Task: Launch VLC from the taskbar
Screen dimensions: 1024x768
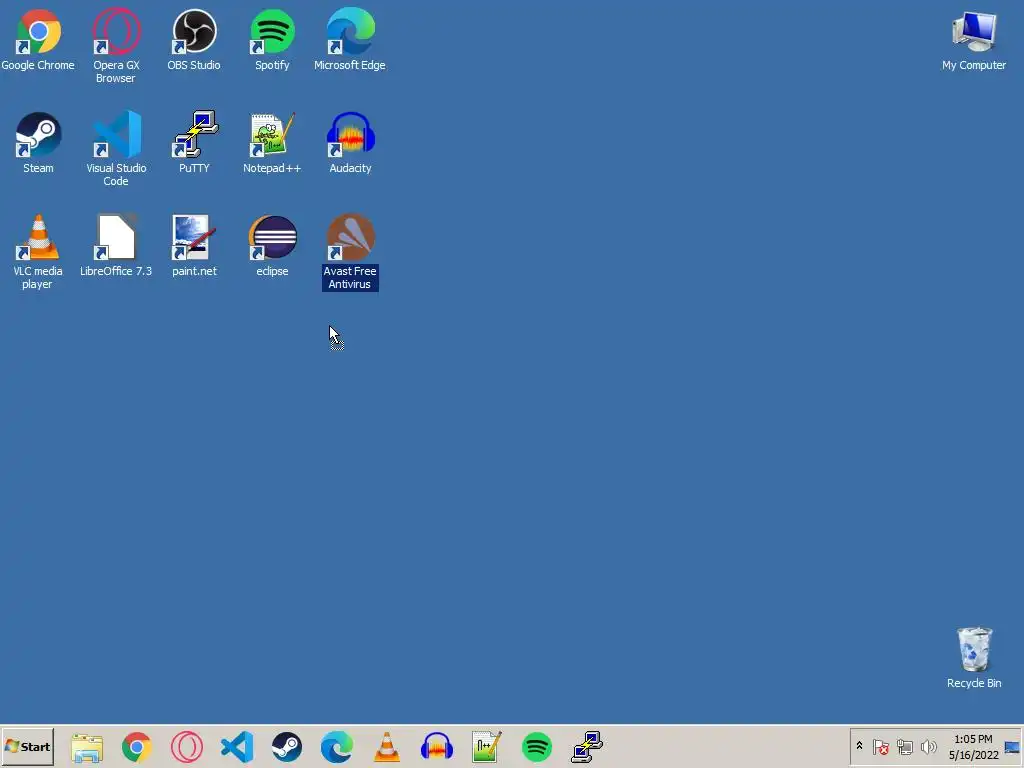Action: [387, 747]
